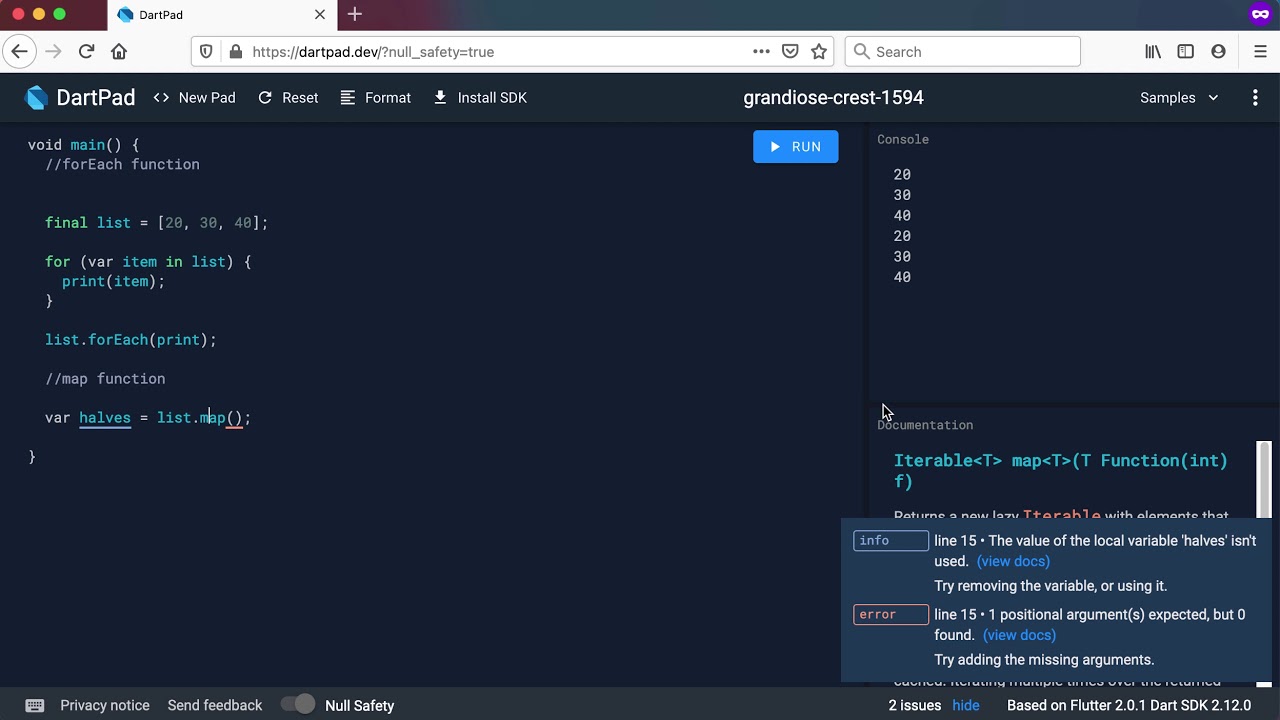
Task: Click the //forEach function comment
Action: [122, 165]
